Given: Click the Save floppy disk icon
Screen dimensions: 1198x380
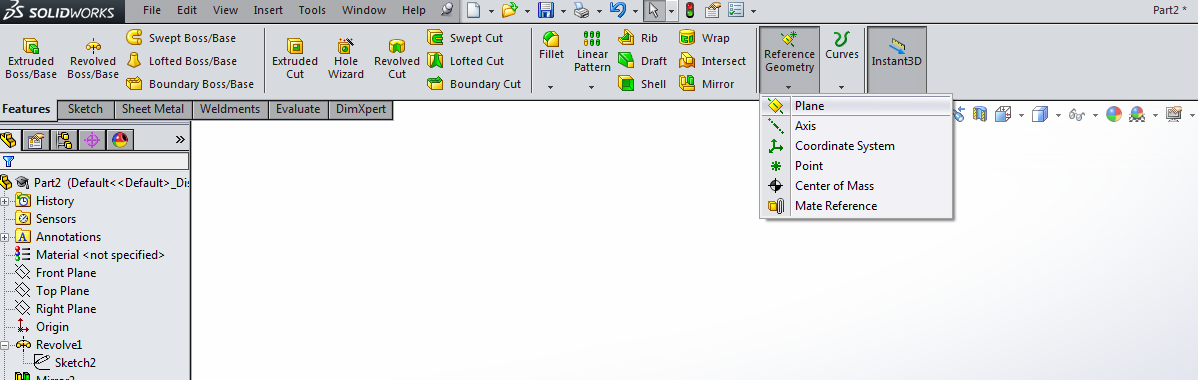Looking at the screenshot, I should pos(546,11).
